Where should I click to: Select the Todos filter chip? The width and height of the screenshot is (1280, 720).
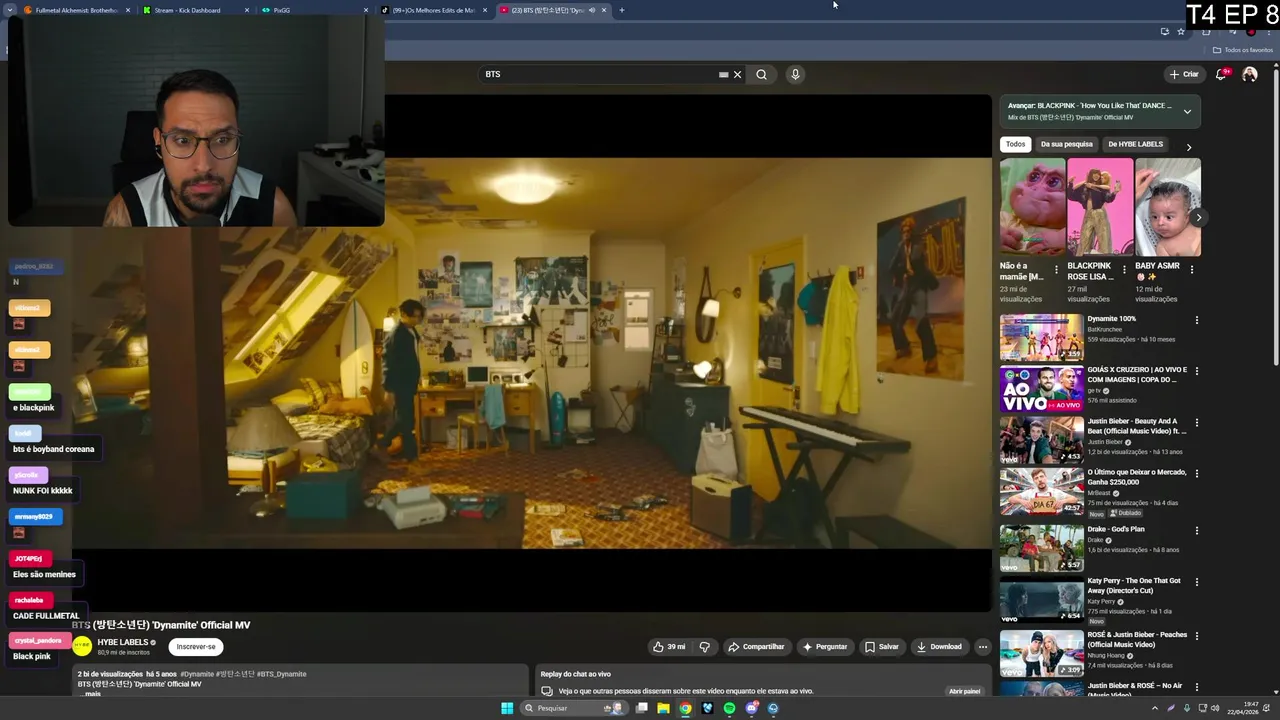tap(1015, 144)
